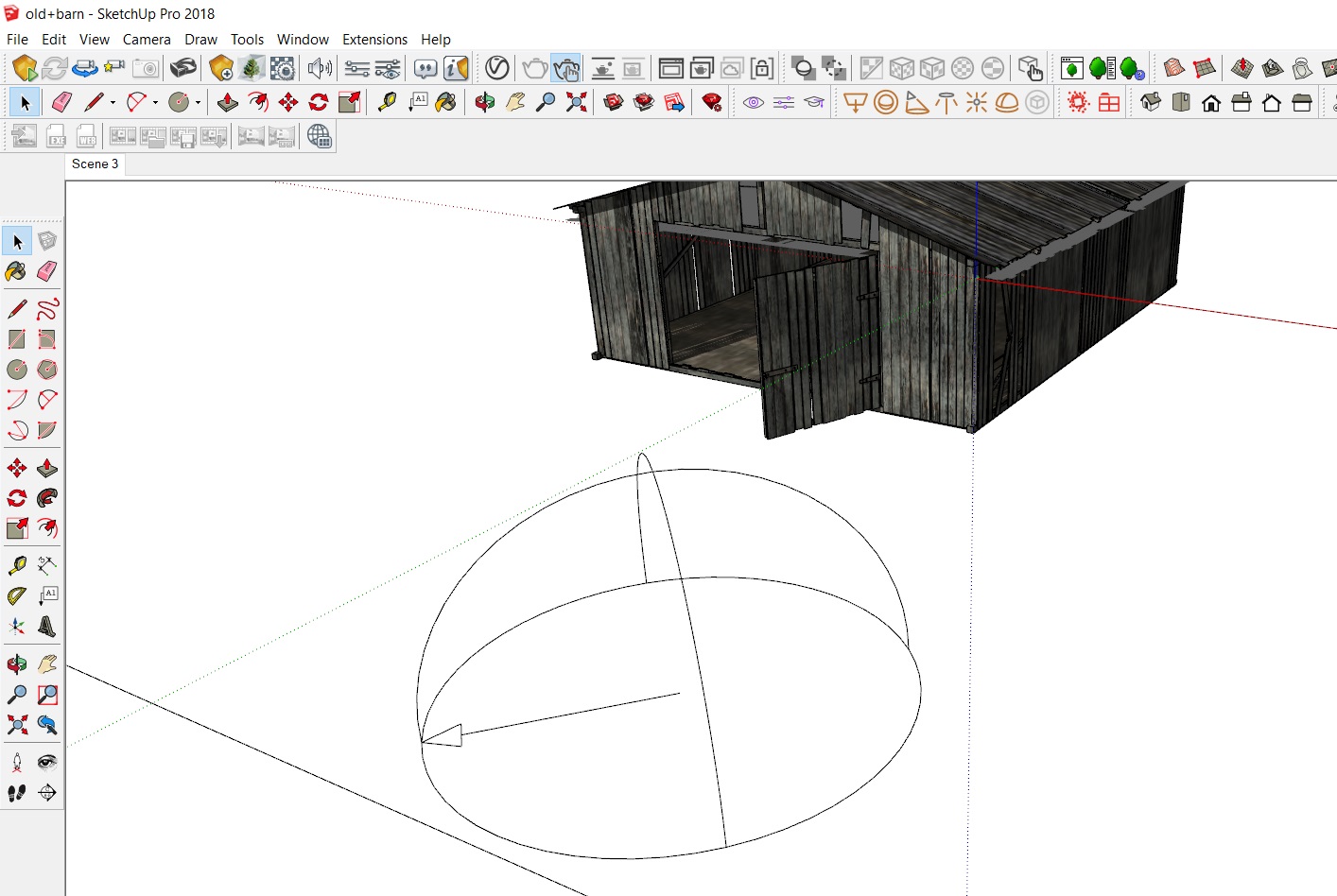Viewport: 1337px width, 896px height.
Task: Open the View menu
Action: coord(95,40)
